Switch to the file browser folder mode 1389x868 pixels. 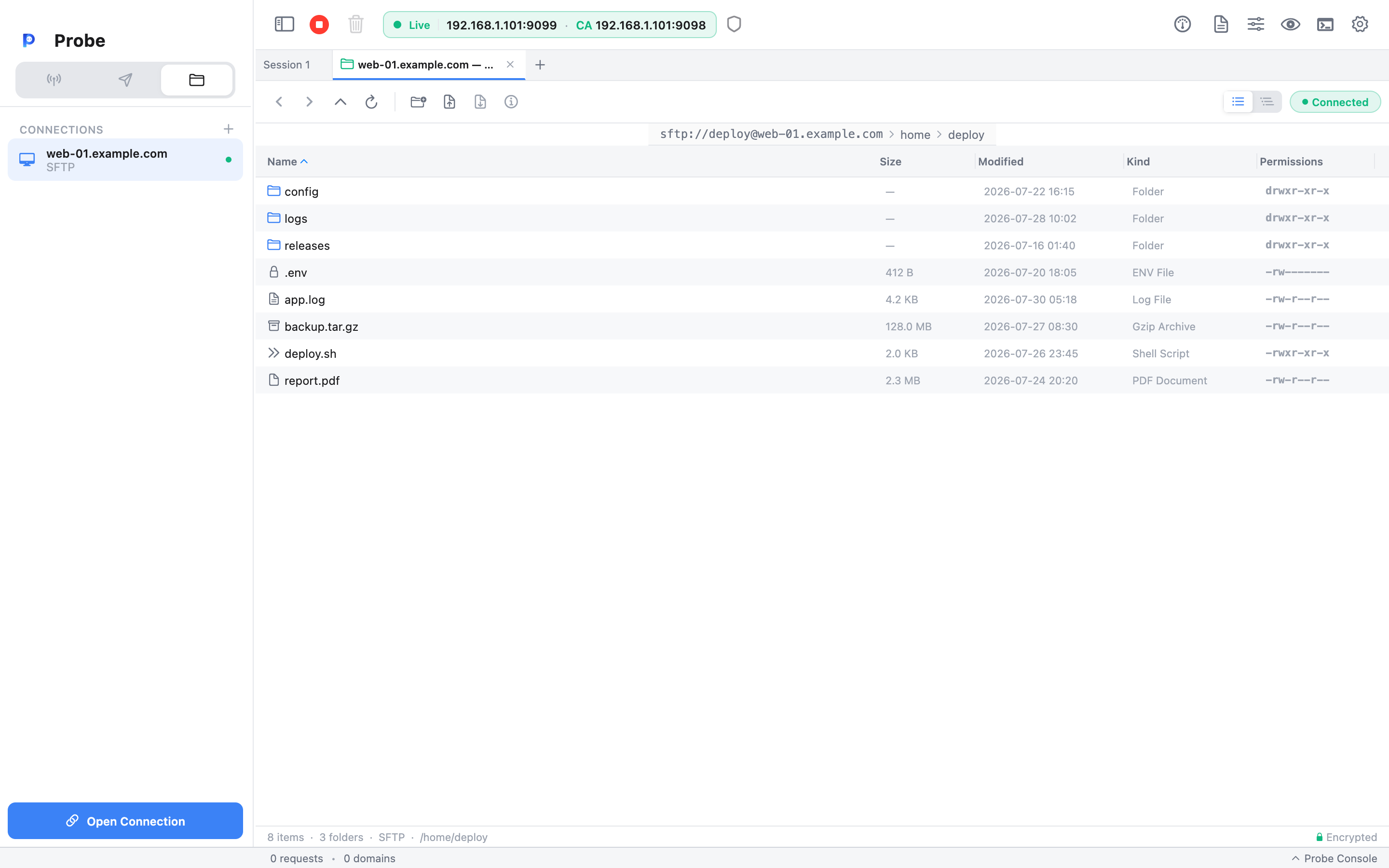pyautogui.click(x=197, y=80)
